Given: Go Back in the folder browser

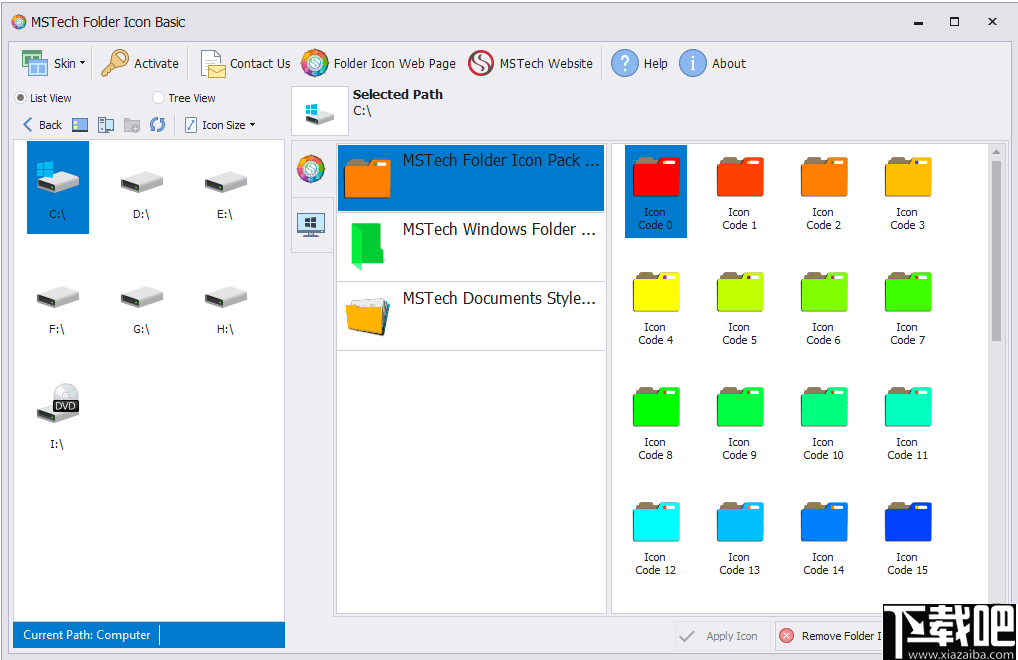Looking at the screenshot, I should (42, 125).
